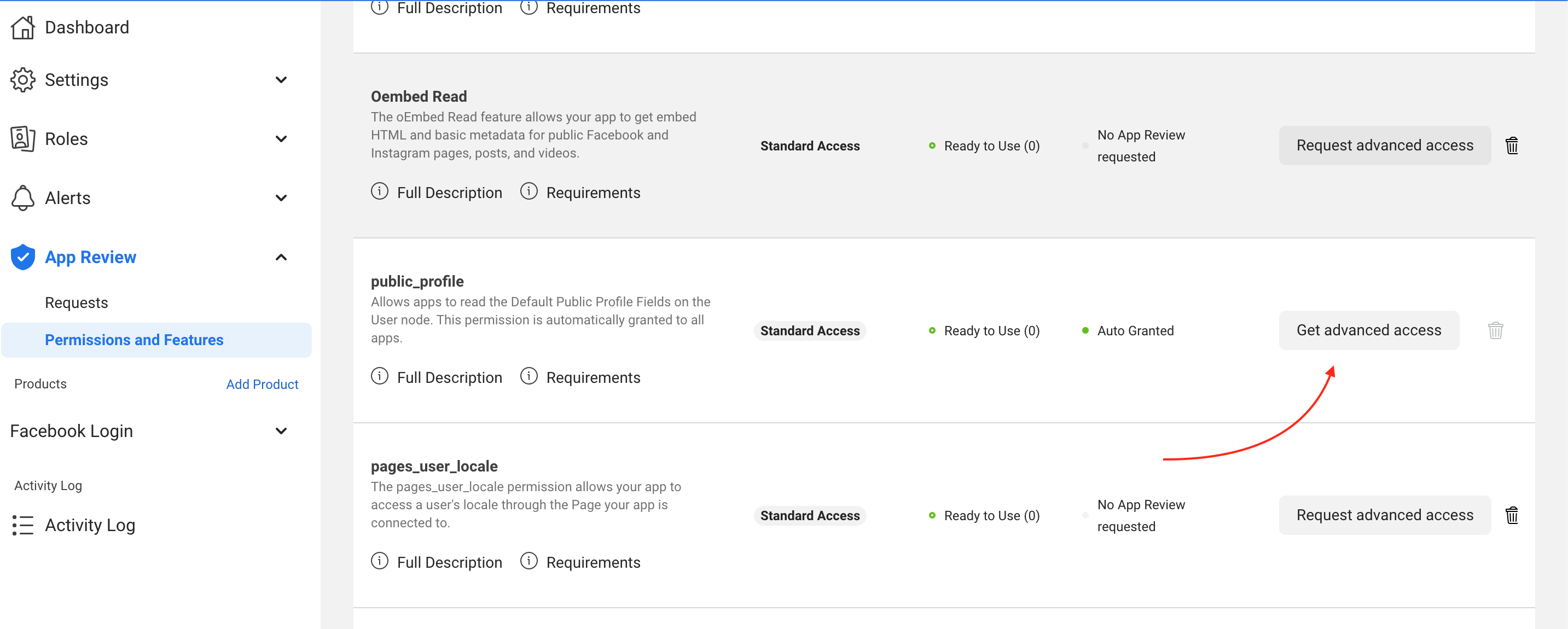Click the Alerts bell icon
Viewport: 1568px width, 629px height.
(23, 197)
